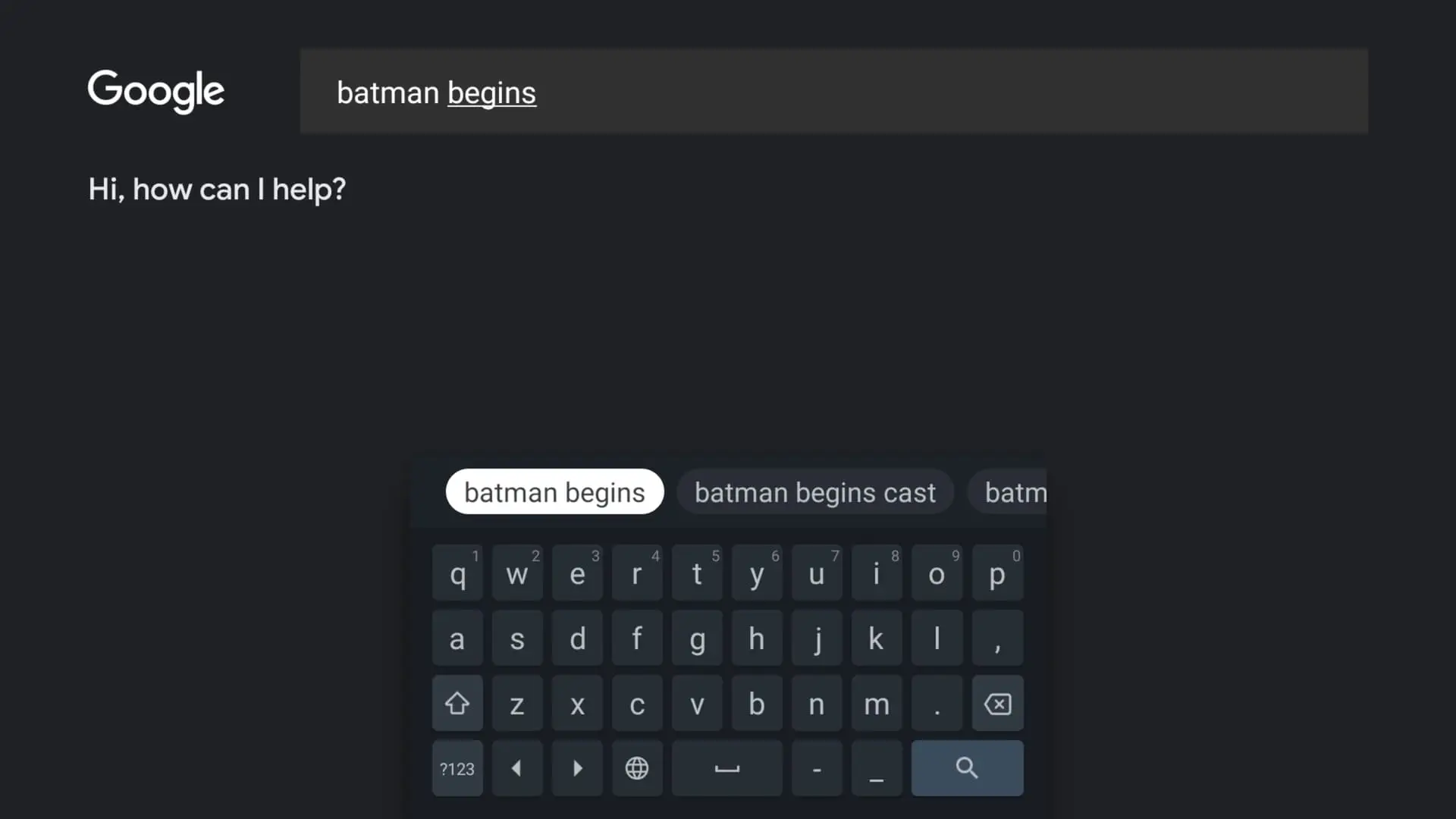
Task: Click the Backspace delete key
Action: [997, 704]
